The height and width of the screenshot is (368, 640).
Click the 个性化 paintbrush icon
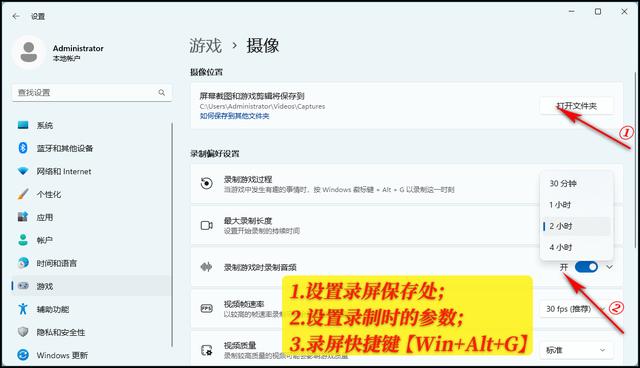(23, 194)
